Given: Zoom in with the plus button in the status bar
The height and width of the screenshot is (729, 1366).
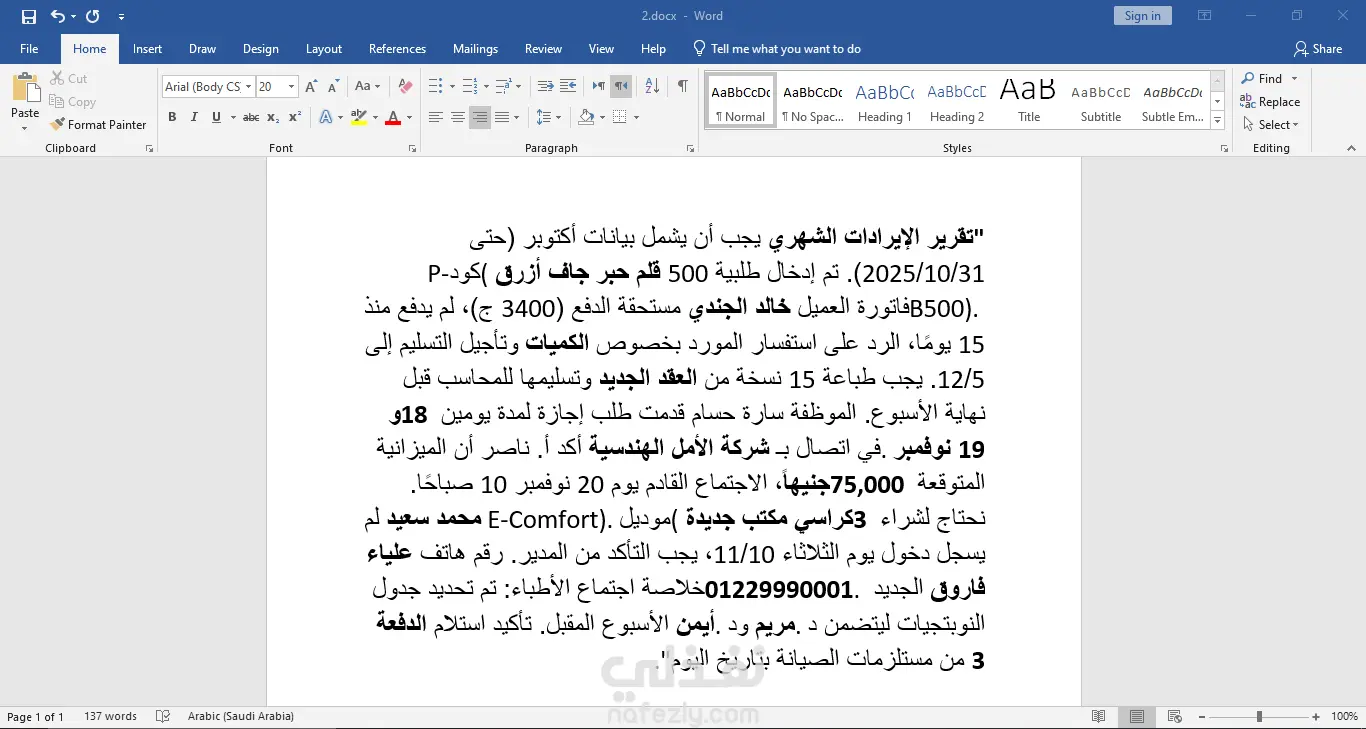Looking at the screenshot, I should click(1316, 716).
